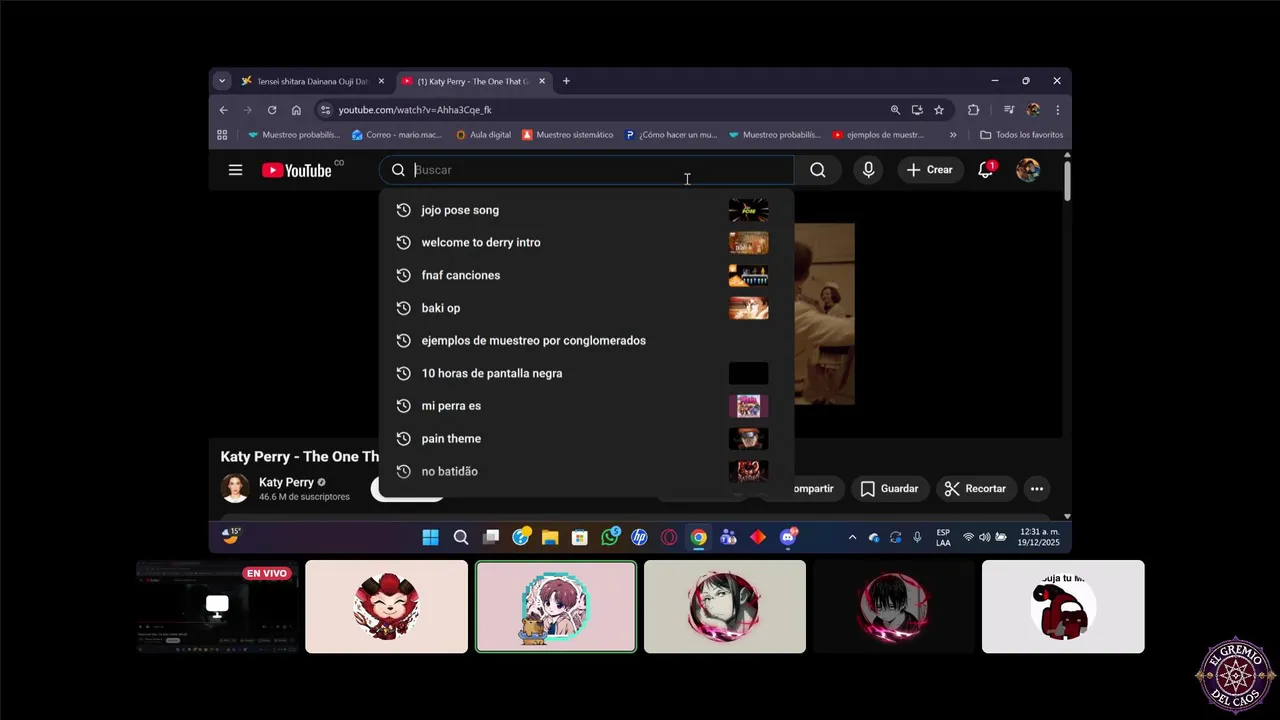This screenshot has width=1280, height=720.
Task: Click the history clock icon beside 'pain theme'
Action: click(404, 439)
